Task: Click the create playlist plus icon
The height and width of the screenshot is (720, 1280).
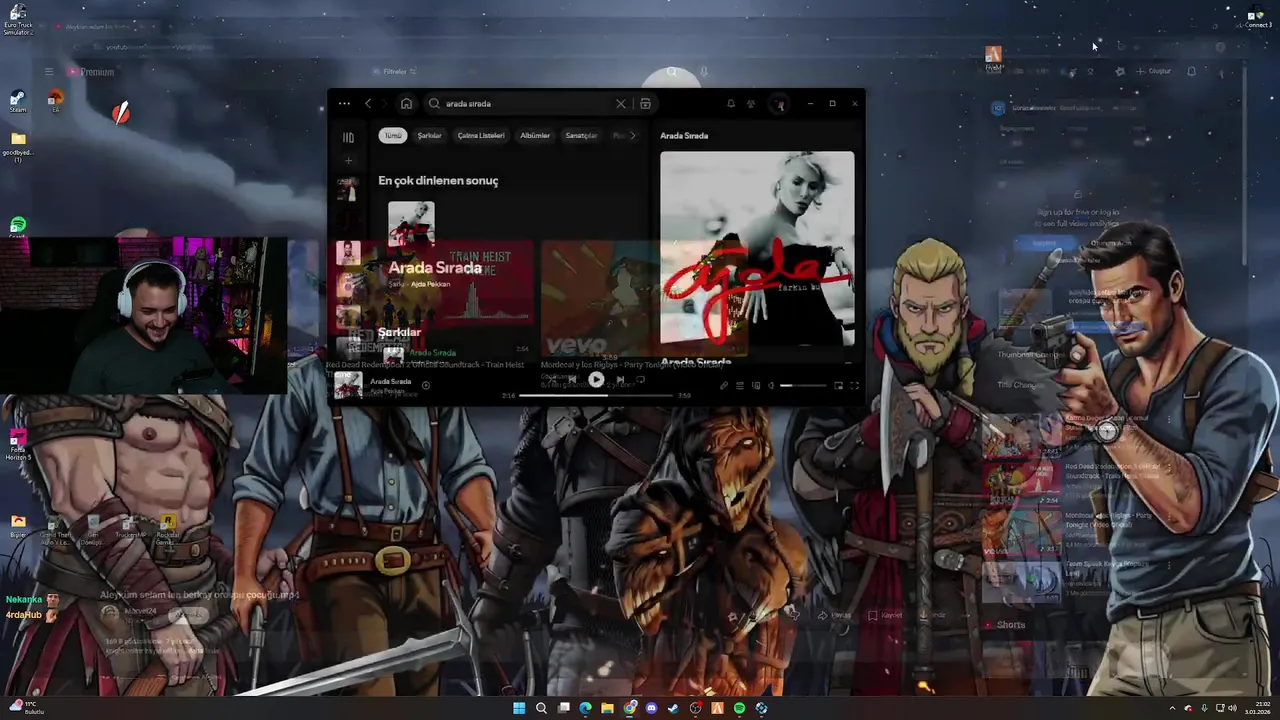Action: [348, 160]
